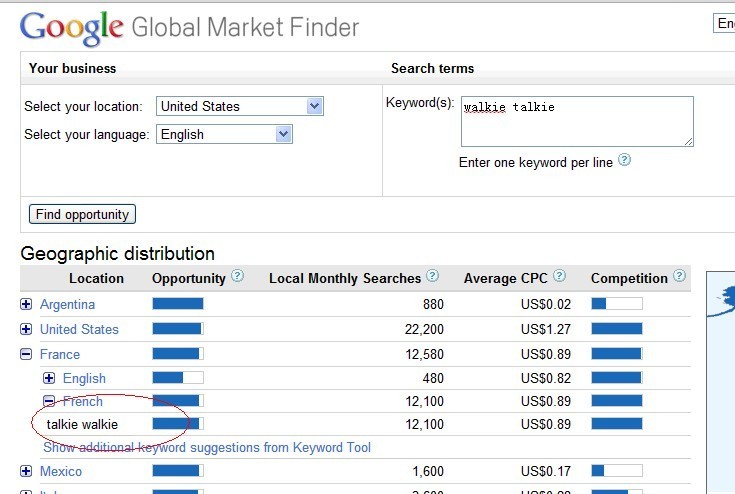Click the 22,200 searches value
The height and width of the screenshot is (494, 735).
point(424,329)
